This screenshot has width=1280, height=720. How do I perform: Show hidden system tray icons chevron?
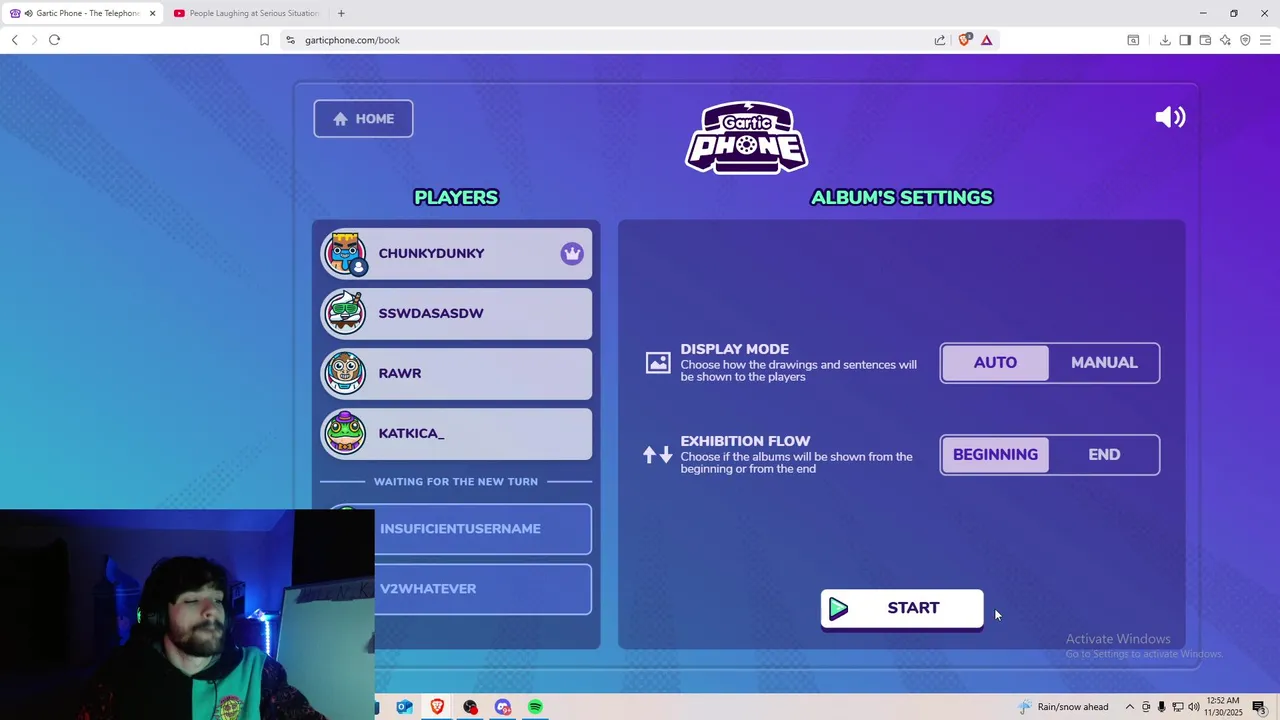coord(1130,707)
